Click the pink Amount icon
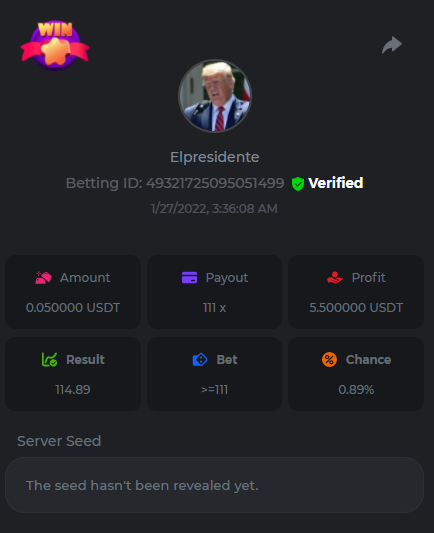 click(43, 277)
